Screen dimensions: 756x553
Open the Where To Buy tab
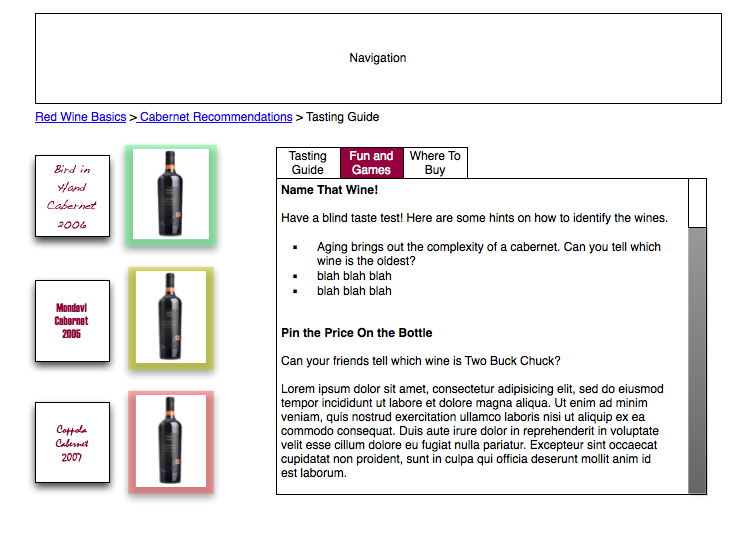[x=435, y=163]
